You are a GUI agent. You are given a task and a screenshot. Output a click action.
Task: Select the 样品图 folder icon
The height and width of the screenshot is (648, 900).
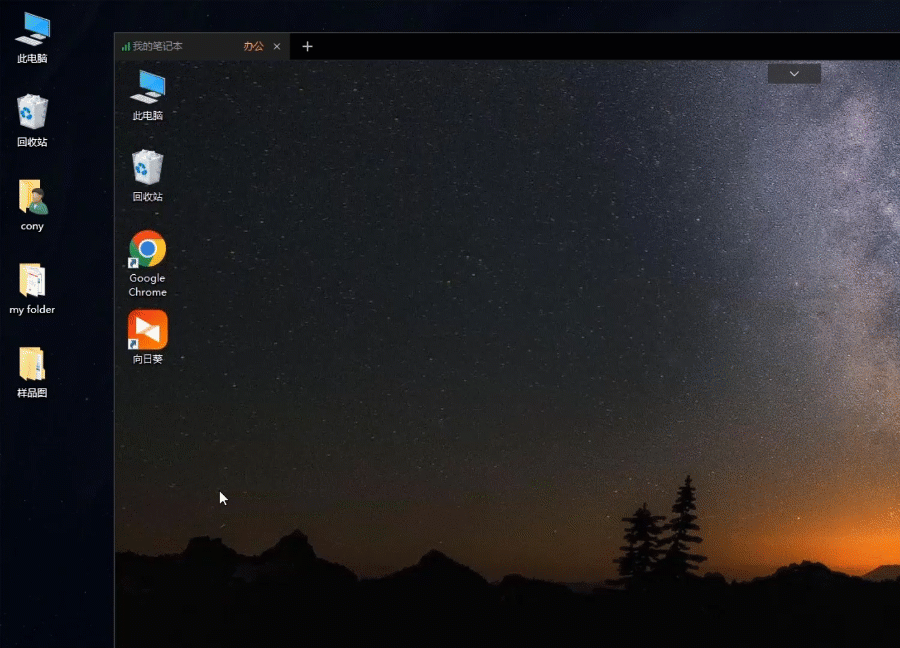[x=32, y=364]
